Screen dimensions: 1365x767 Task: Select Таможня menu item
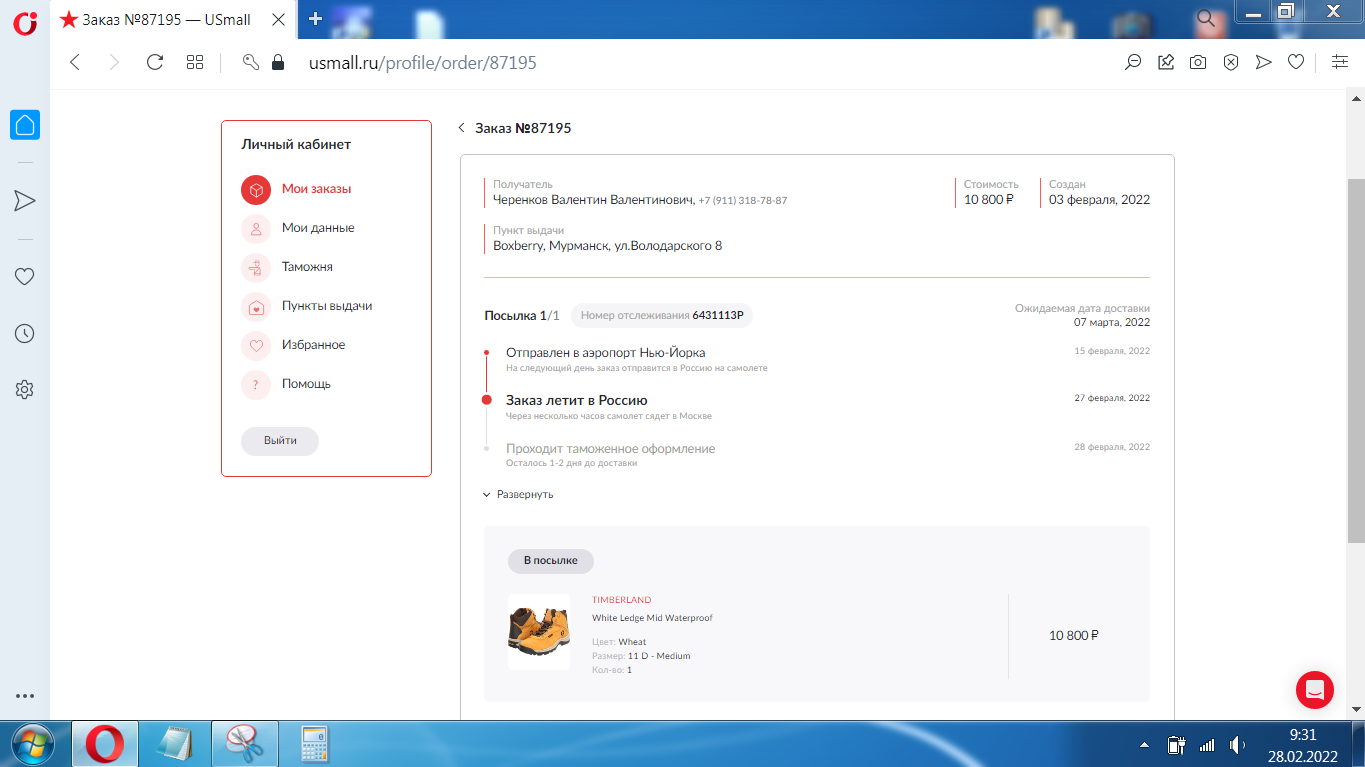point(307,267)
